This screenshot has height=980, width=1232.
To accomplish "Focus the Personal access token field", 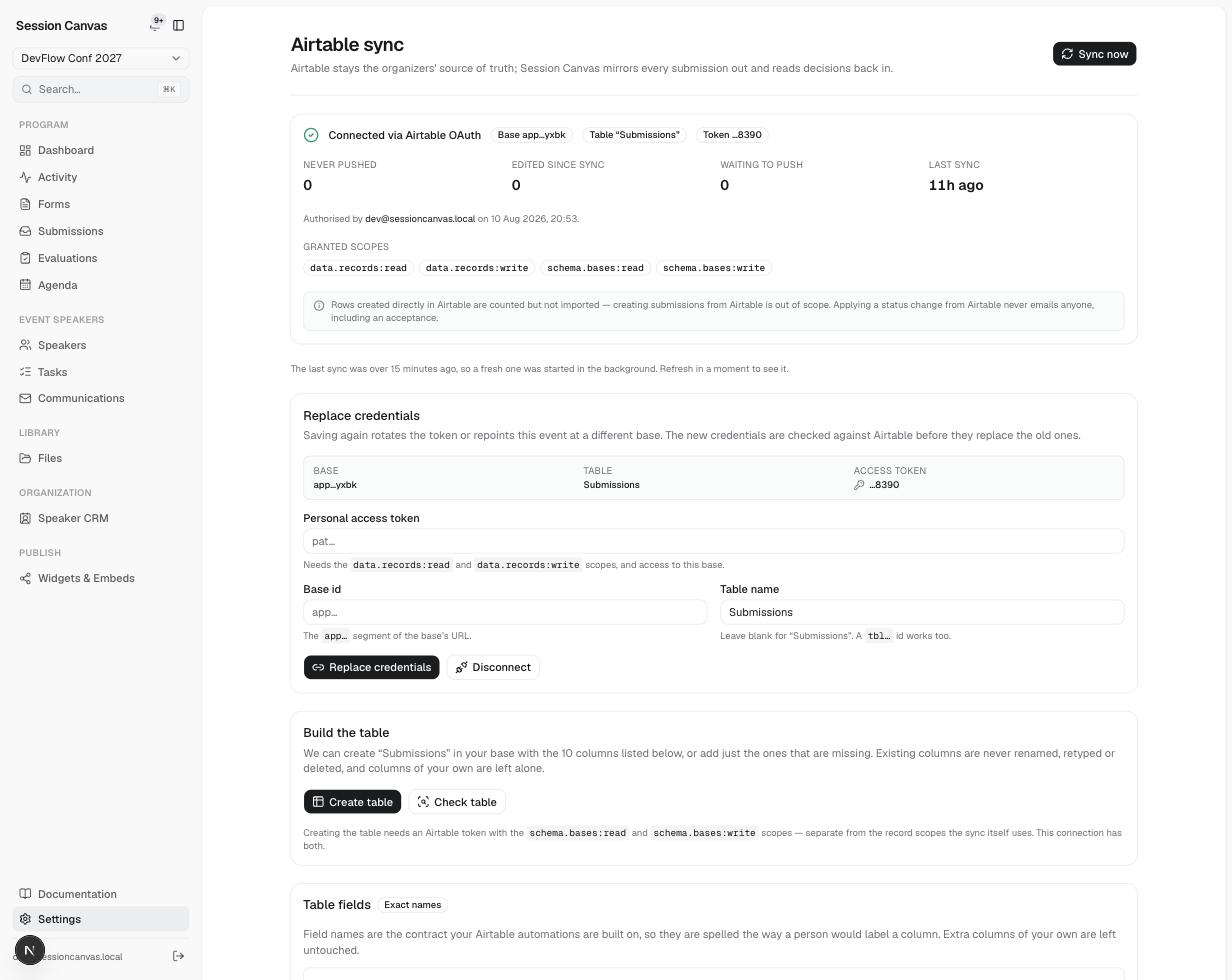I will (713, 541).
